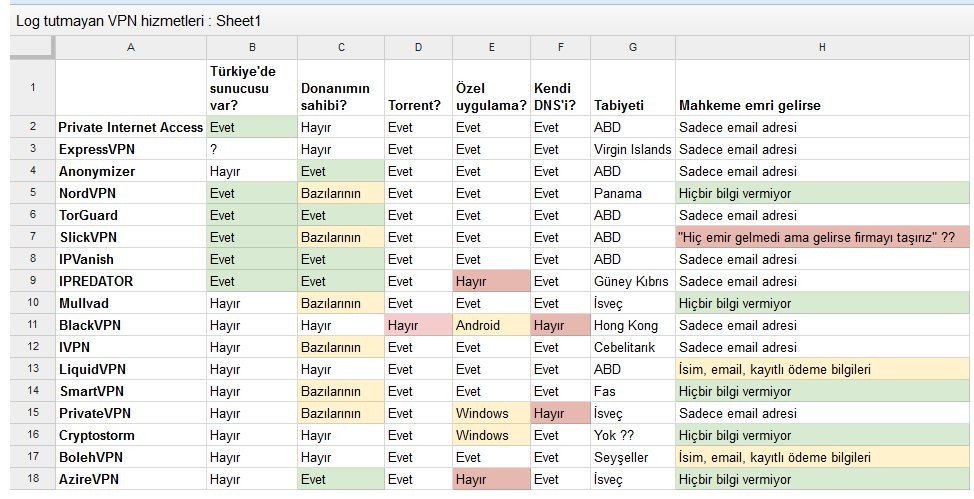Screen dimensions: 974x499
Task: Click 'Tabiyeti' header cell
Action: (632, 88)
